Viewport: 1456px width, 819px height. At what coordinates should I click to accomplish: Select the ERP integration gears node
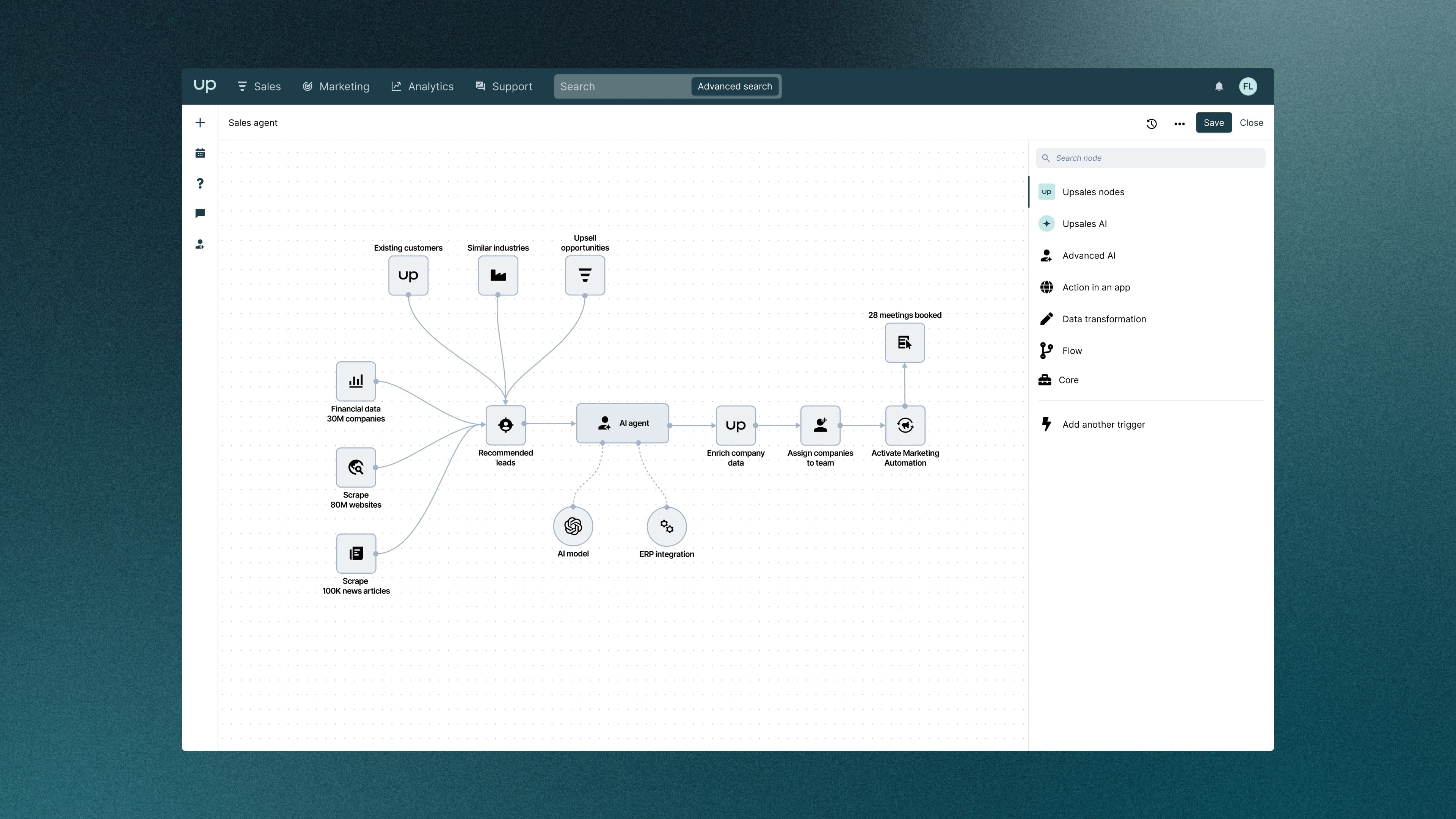[x=667, y=526]
